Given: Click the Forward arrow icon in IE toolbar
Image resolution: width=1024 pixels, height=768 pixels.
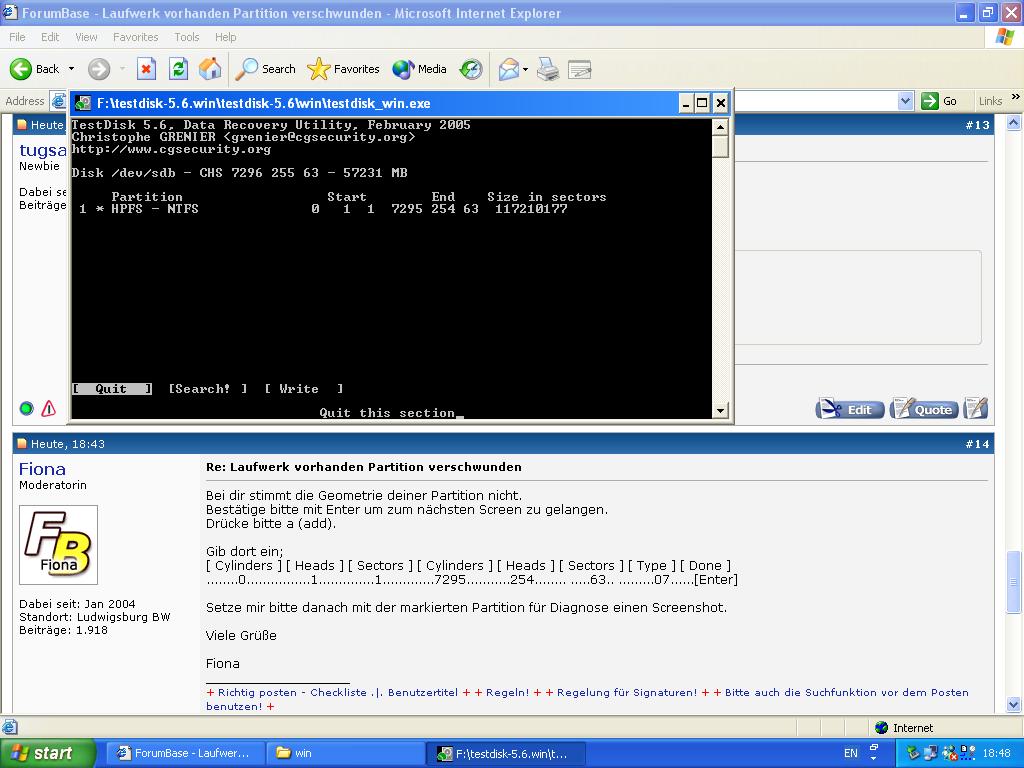Looking at the screenshot, I should pyautogui.click(x=99, y=69).
